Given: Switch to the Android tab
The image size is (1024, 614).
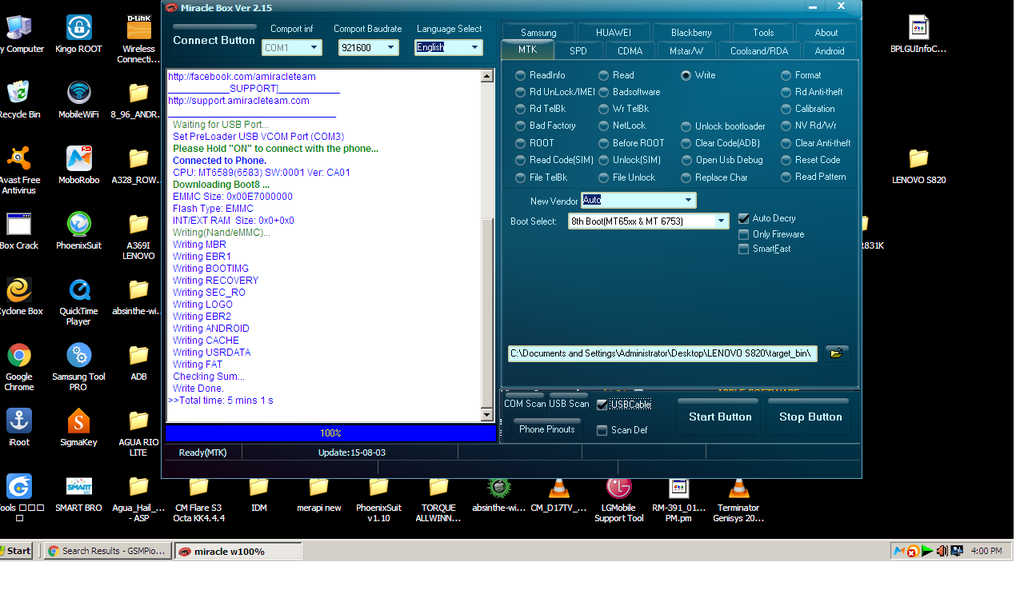Looking at the screenshot, I should (829, 50).
